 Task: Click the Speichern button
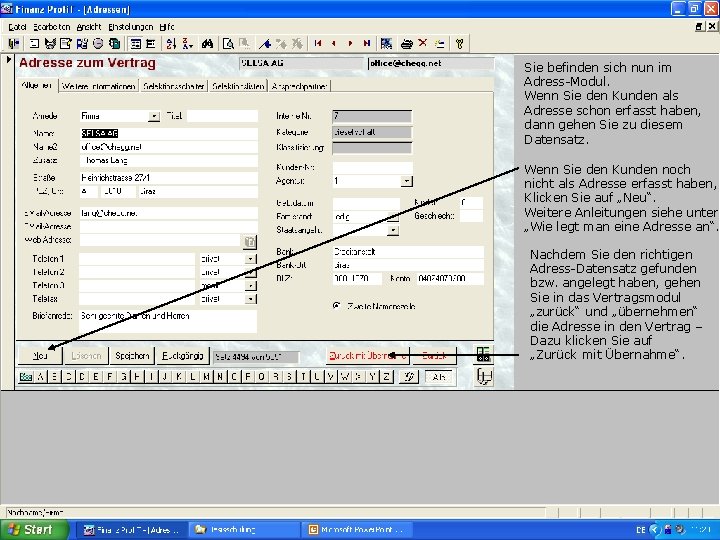coord(132,356)
